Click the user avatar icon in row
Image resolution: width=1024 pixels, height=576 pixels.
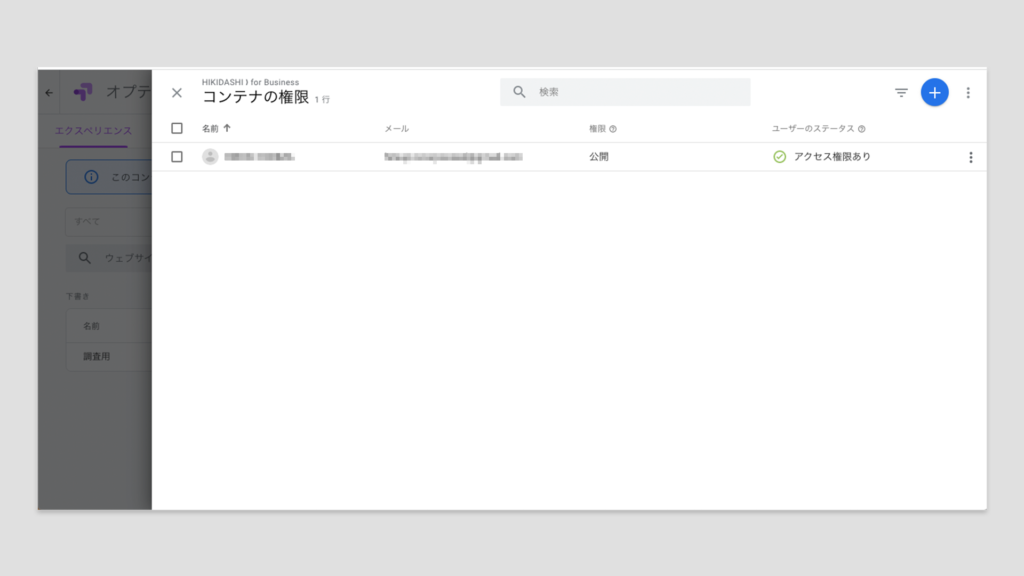coord(210,157)
